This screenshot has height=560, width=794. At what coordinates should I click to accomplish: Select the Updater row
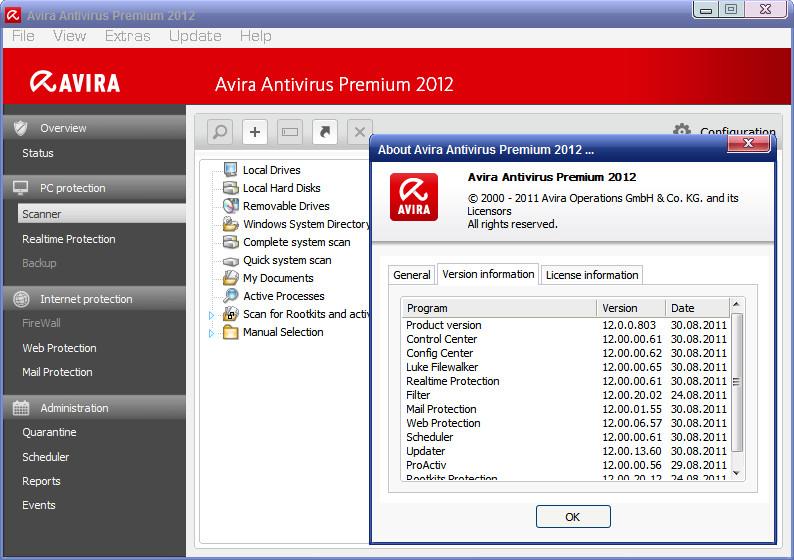click(566, 451)
